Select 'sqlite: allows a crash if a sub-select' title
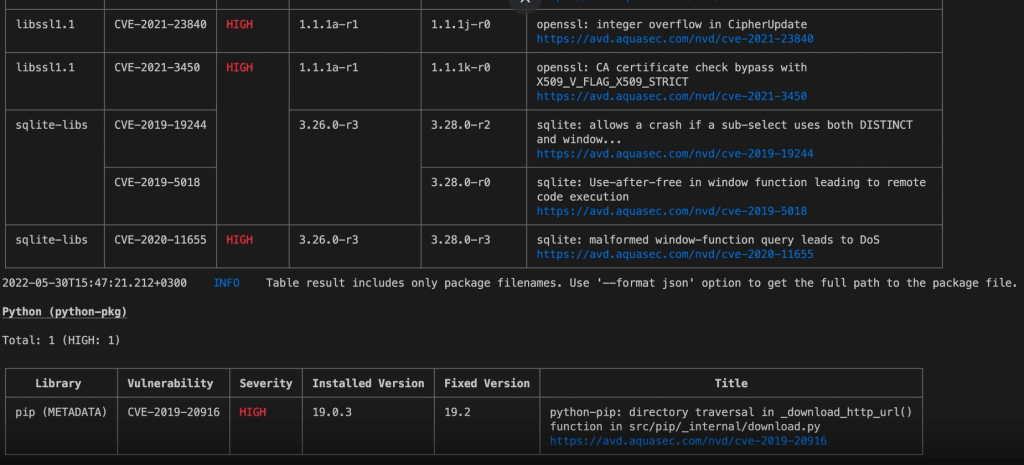 tap(724, 133)
